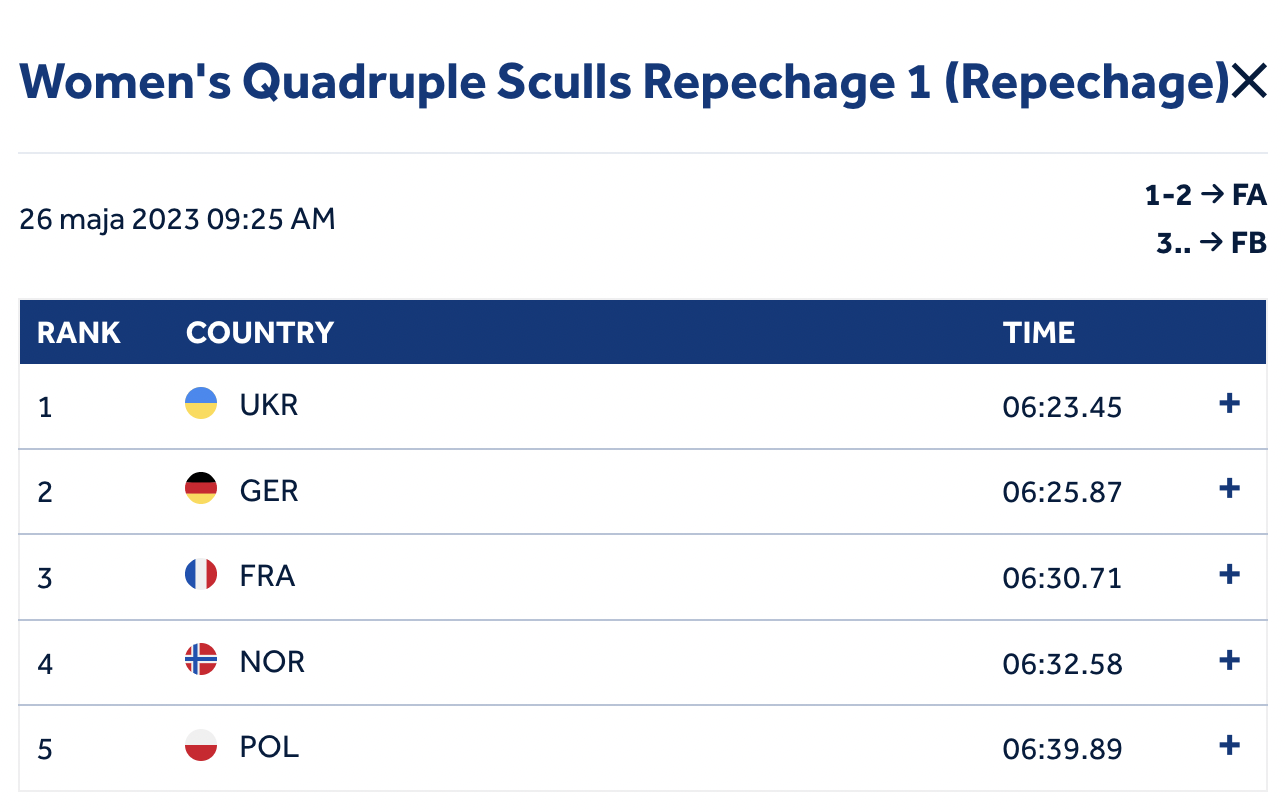Click the 3.. → FB progression label

coord(1212,242)
